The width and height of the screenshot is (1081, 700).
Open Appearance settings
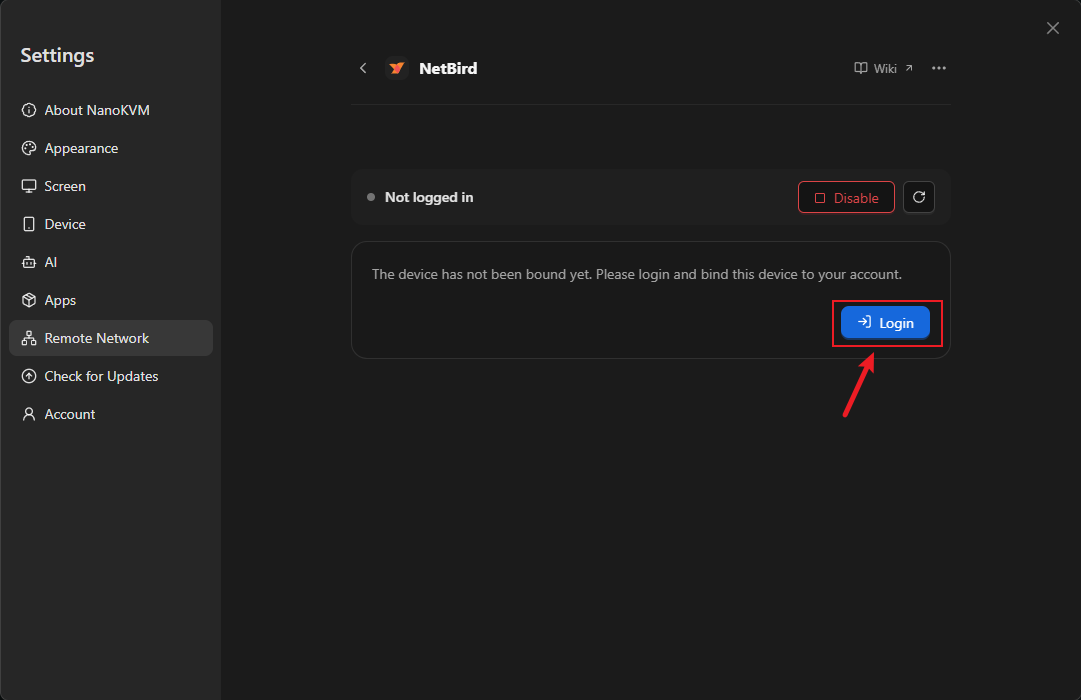tap(111, 148)
